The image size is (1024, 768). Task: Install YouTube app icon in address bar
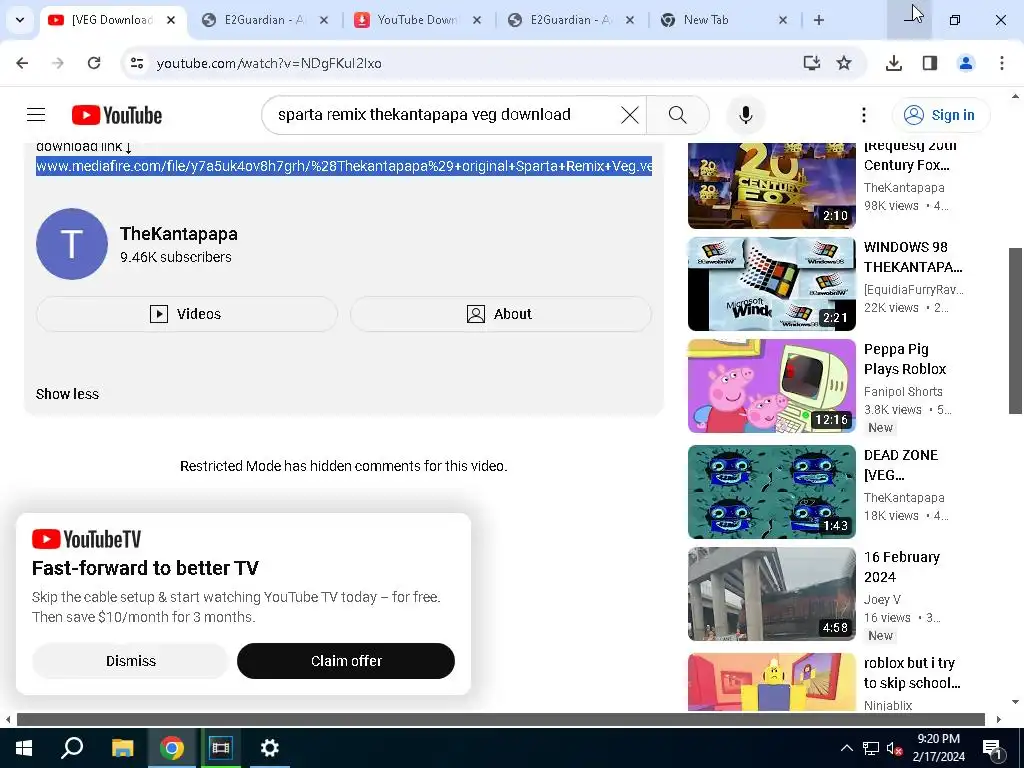812,63
